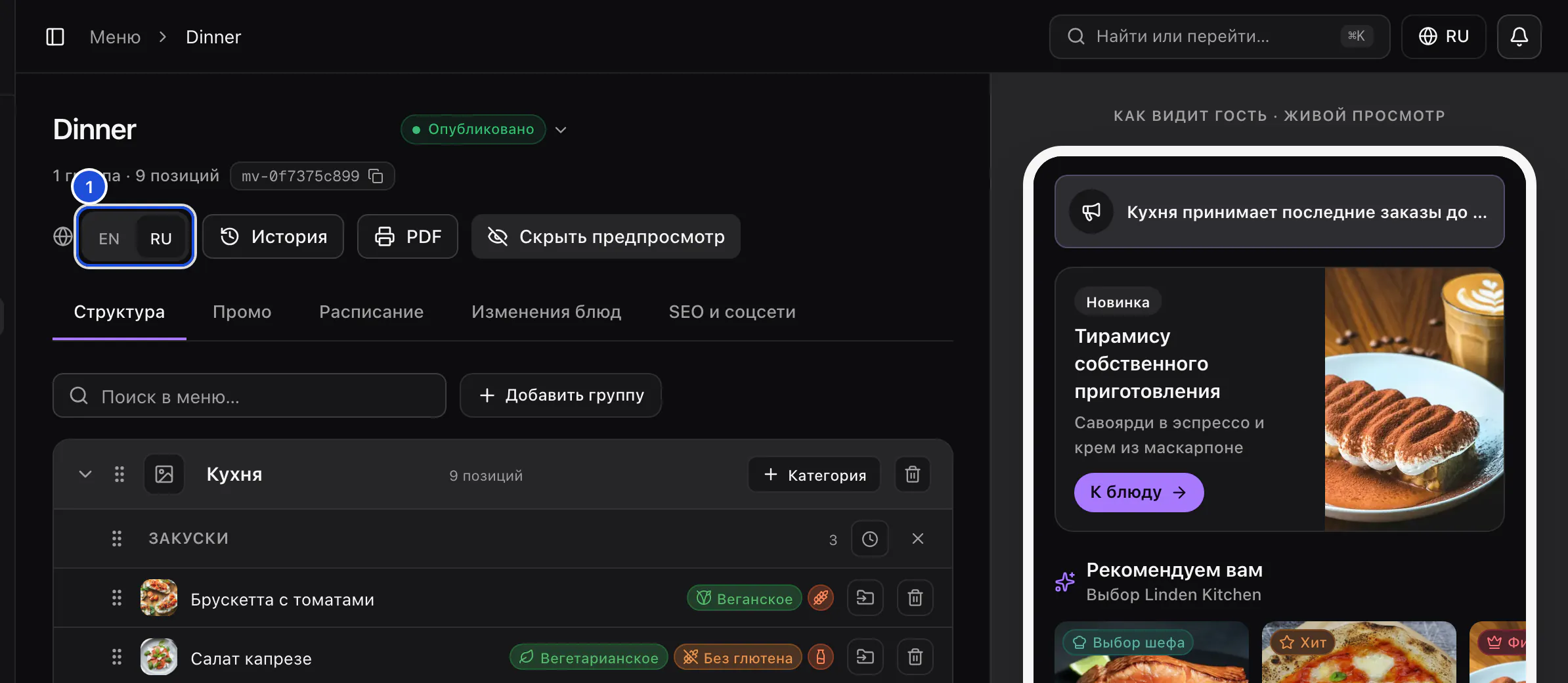Move Брускетта с томатами to another category
Viewport: 1568px width, 683px height.
(865, 598)
